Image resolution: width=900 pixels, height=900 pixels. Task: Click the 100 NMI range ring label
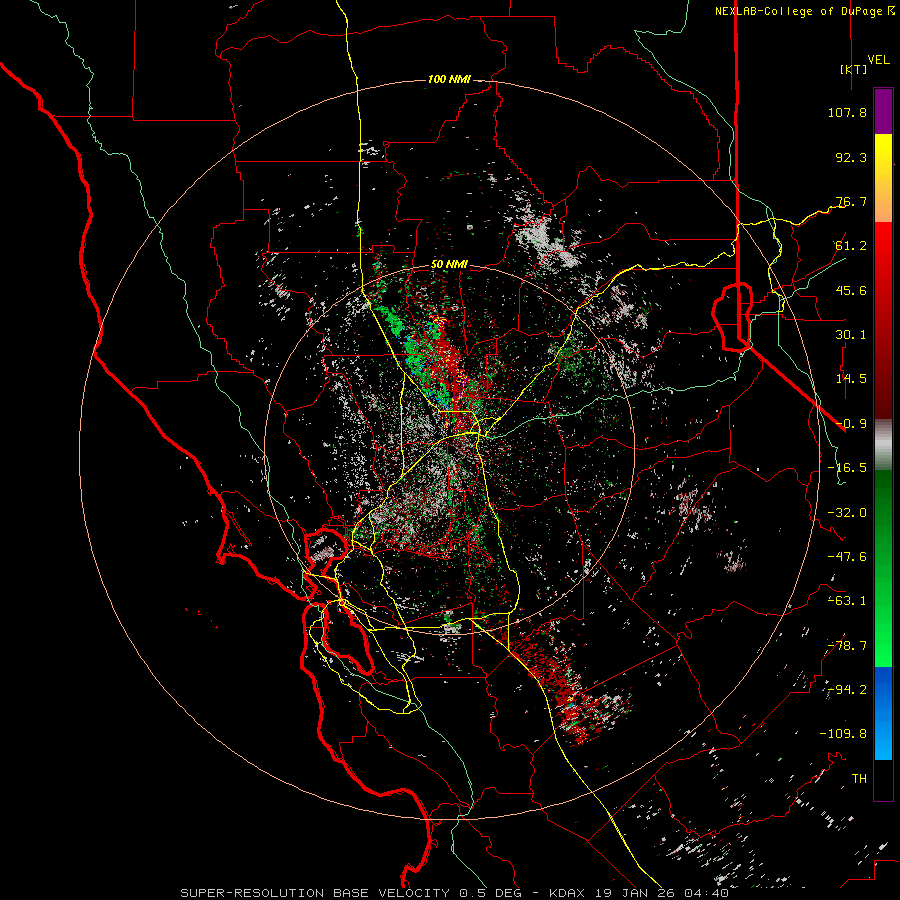pos(449,79)
